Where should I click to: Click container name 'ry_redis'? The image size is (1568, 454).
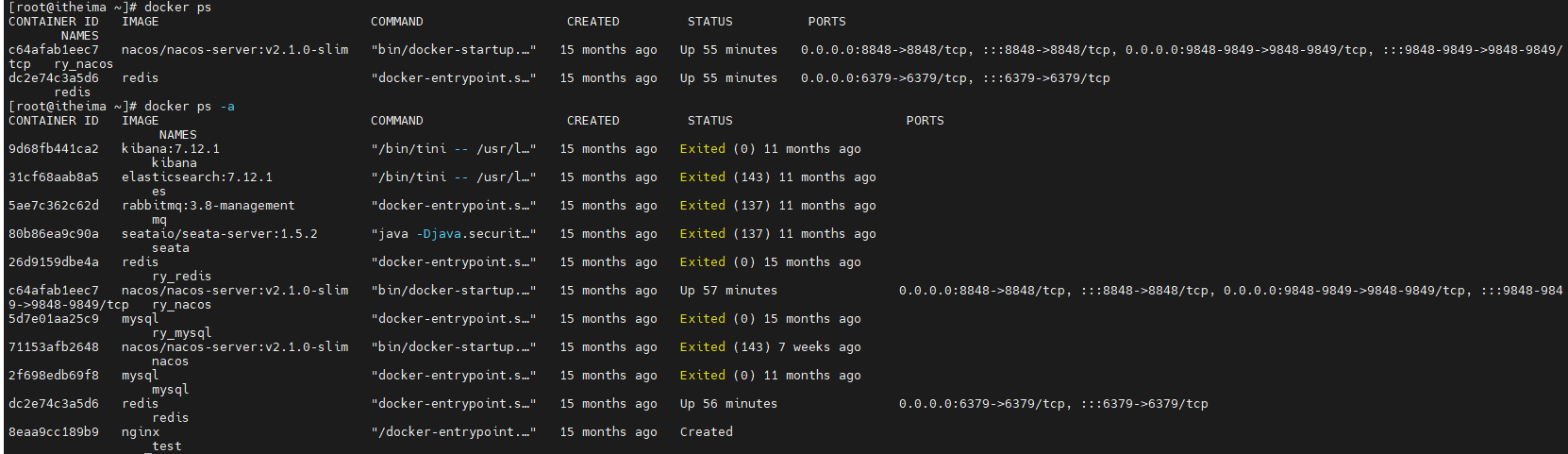point(182,277)
